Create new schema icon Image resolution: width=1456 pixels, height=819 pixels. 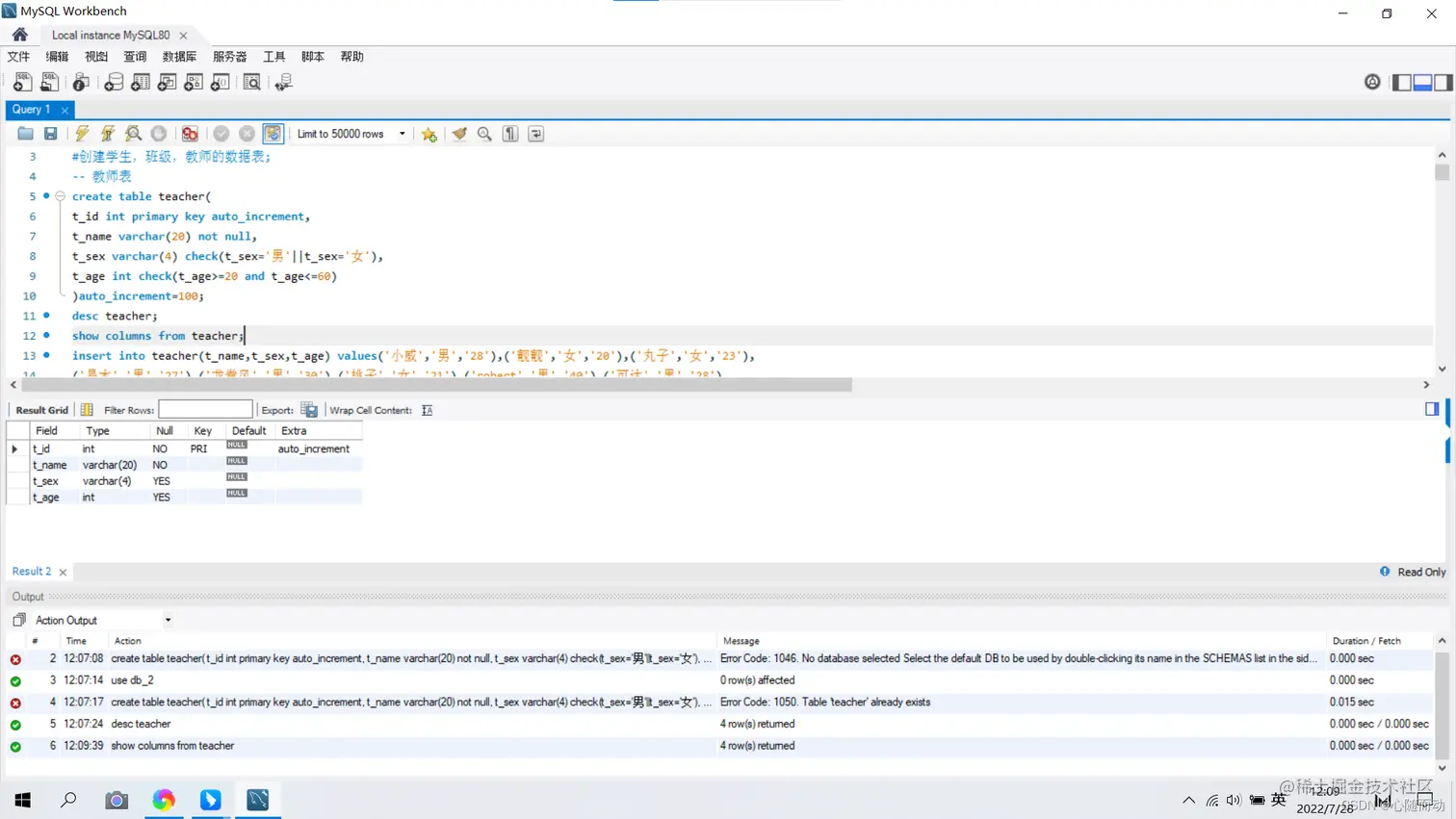[x=114, y=83]
